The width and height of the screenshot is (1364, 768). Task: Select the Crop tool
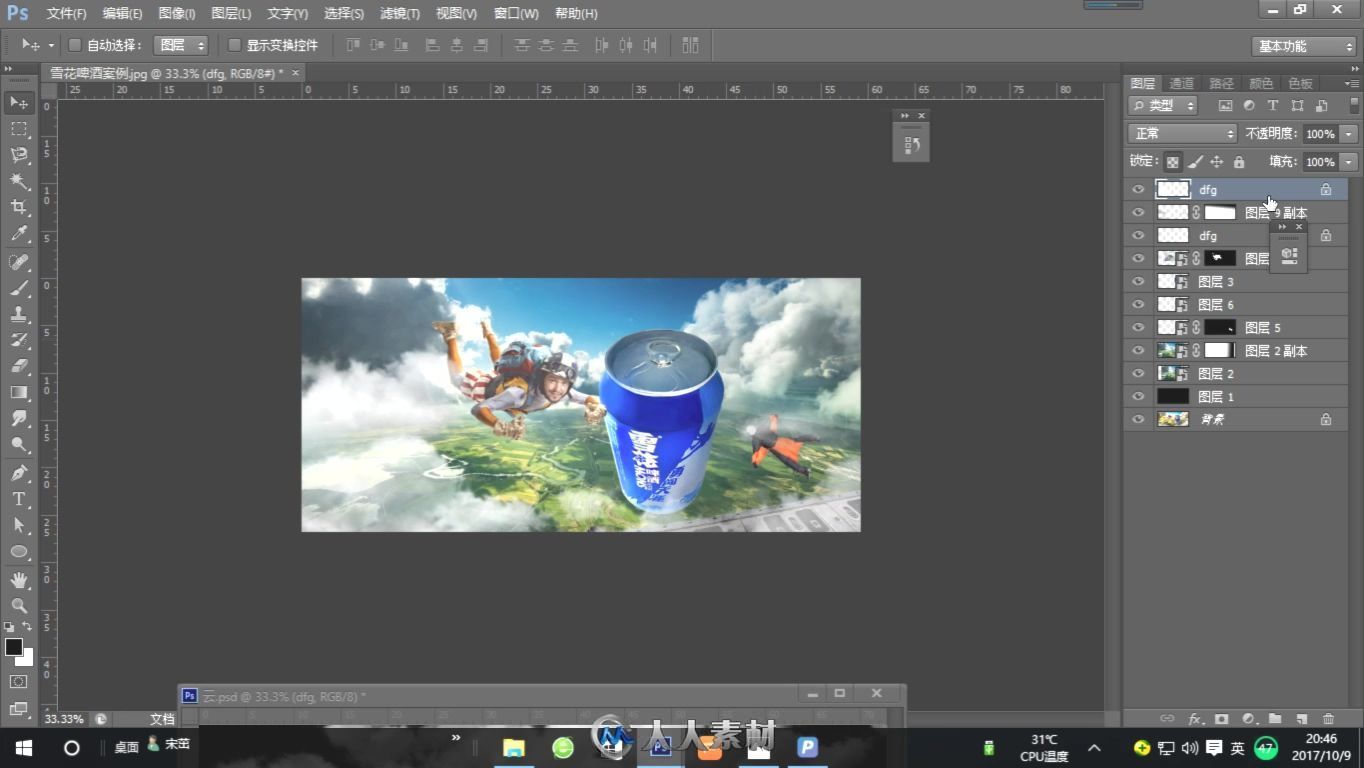coord(19,207)
